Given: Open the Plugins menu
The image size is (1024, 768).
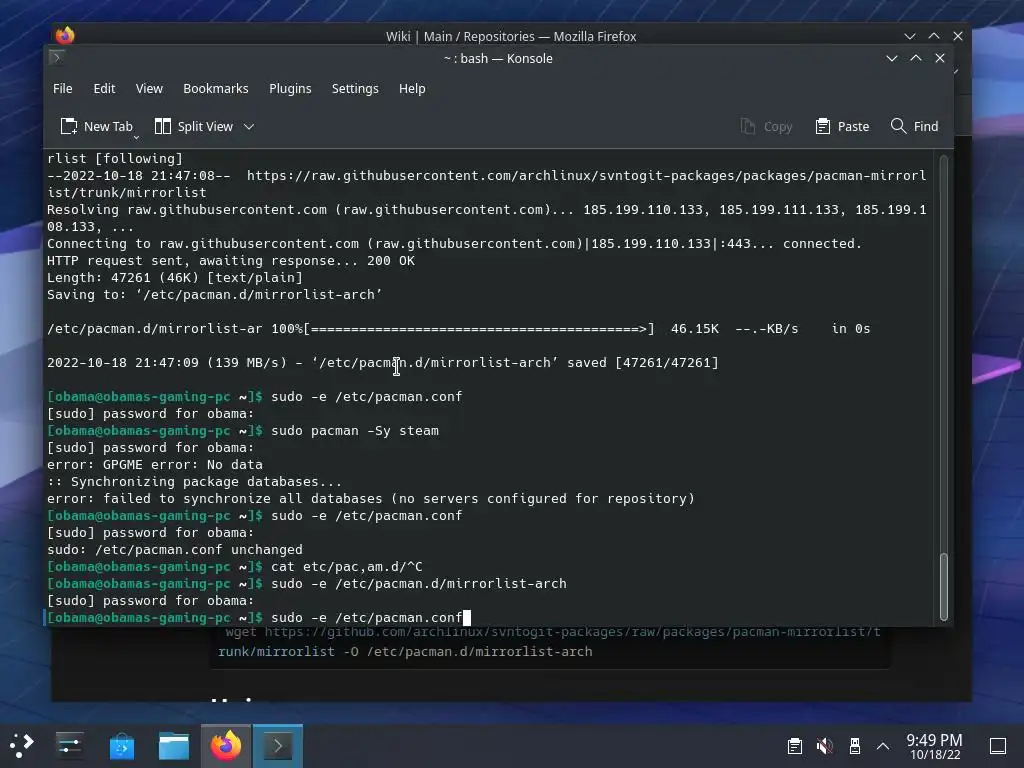Looking at the screenshot, I should [290, 88].
